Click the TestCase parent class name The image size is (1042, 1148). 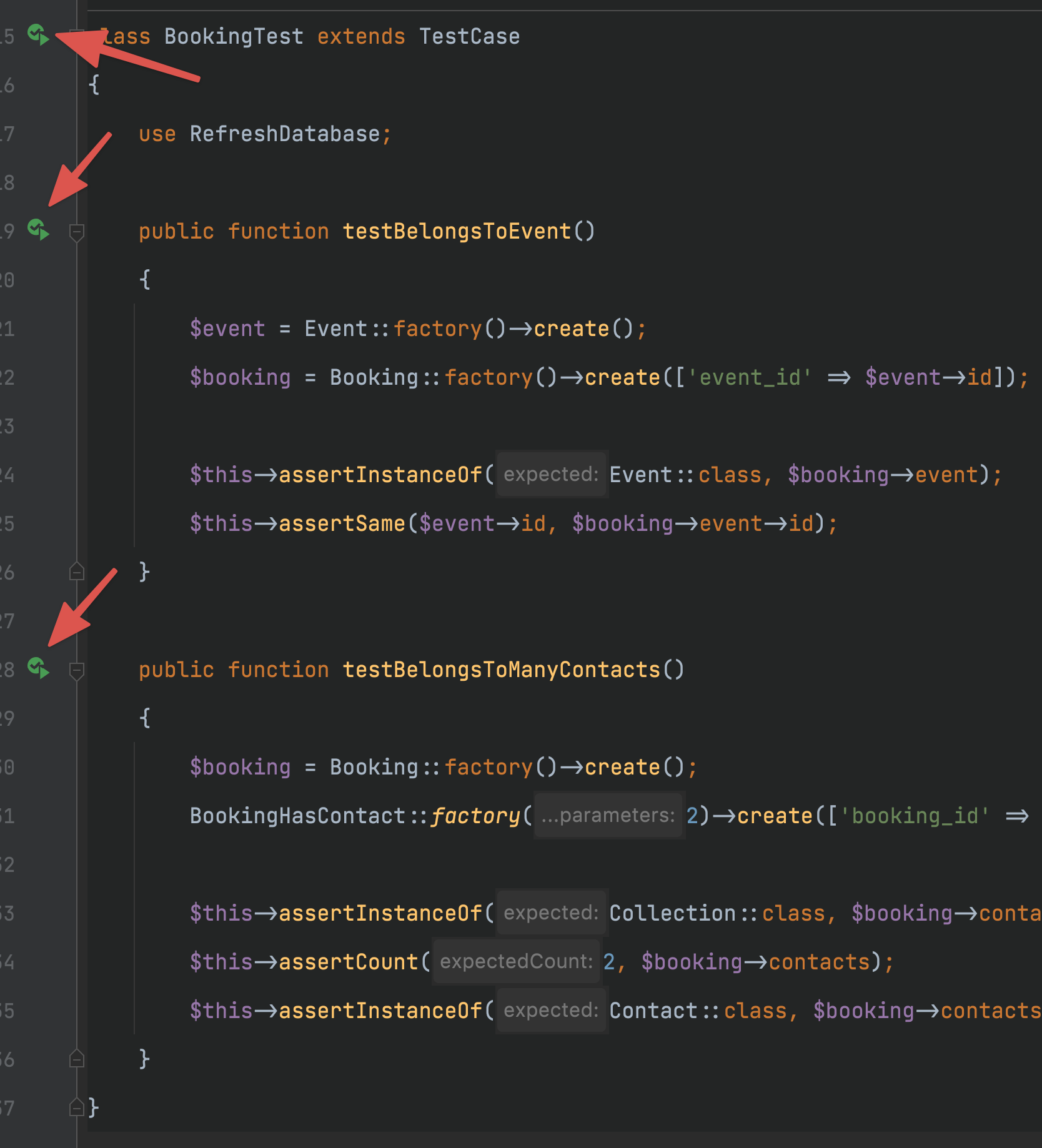click(469, 37)
